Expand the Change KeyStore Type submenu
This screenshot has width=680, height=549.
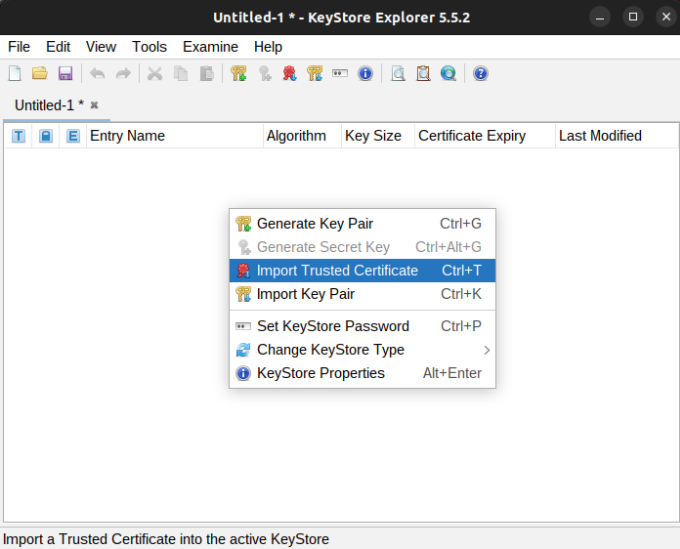pyautogui.click(x=363, y=350)
